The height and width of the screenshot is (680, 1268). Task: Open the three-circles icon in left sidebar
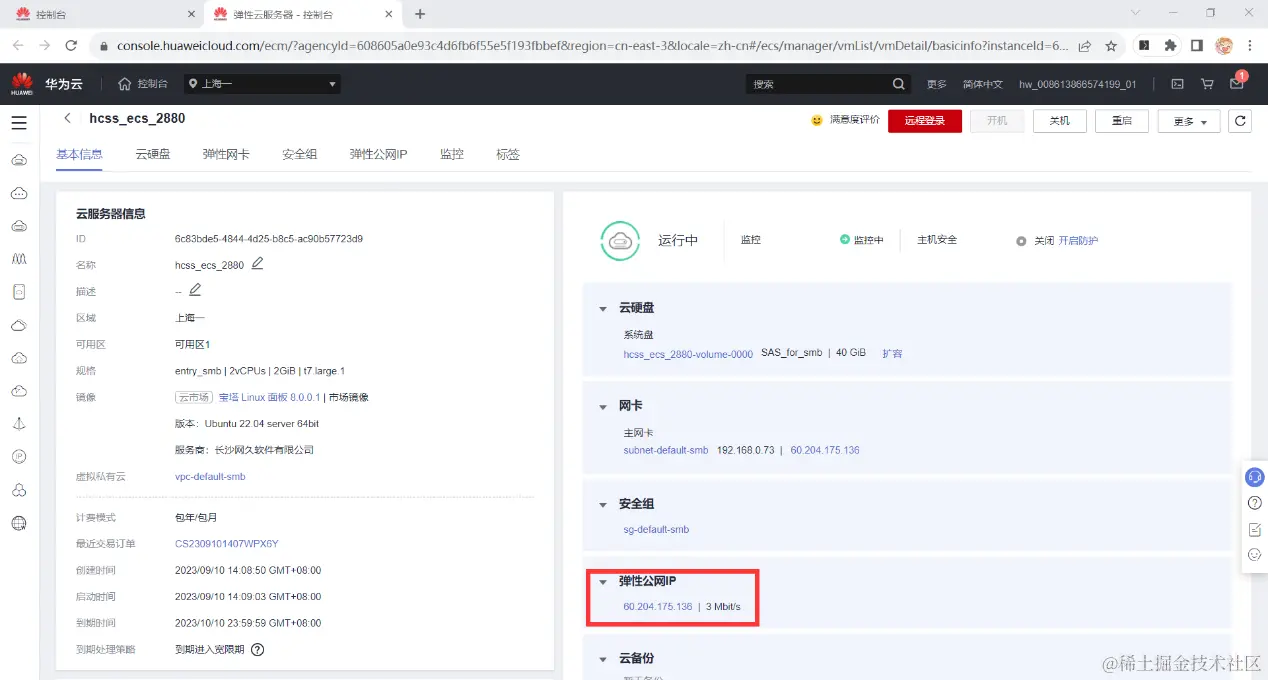pos(18,489)
